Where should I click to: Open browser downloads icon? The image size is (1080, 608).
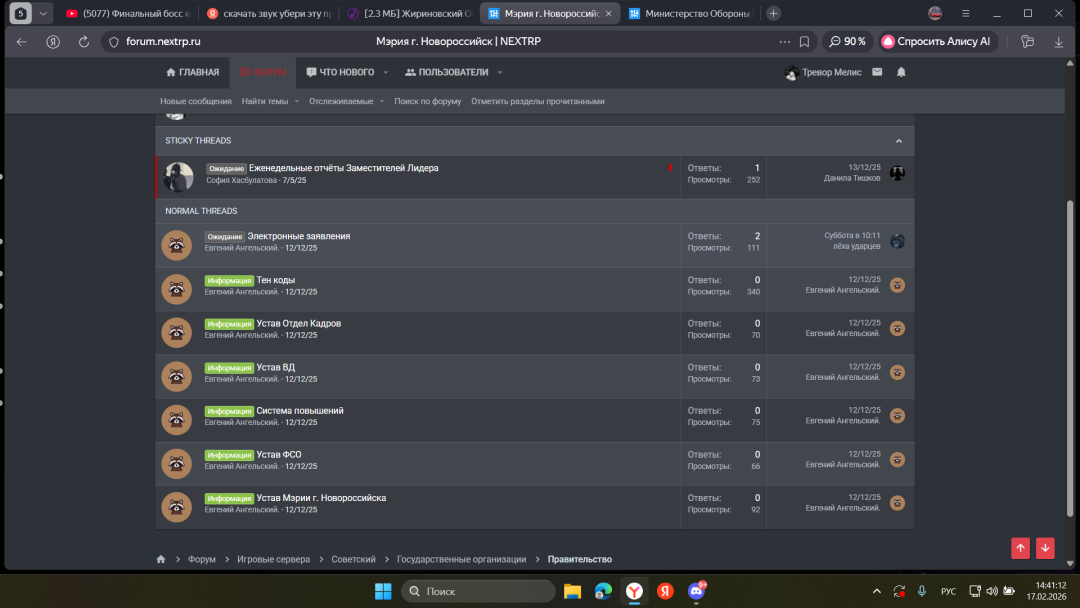pyautogui.click(x=1059, y=42)
